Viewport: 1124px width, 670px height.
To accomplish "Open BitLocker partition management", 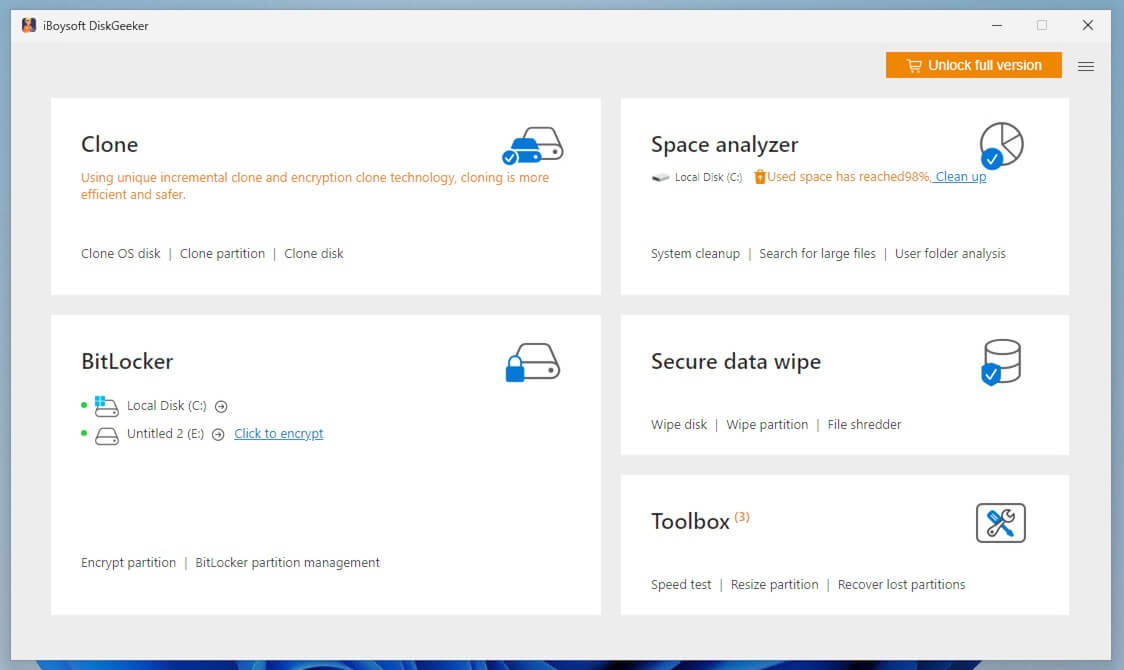I will (287, 563).
